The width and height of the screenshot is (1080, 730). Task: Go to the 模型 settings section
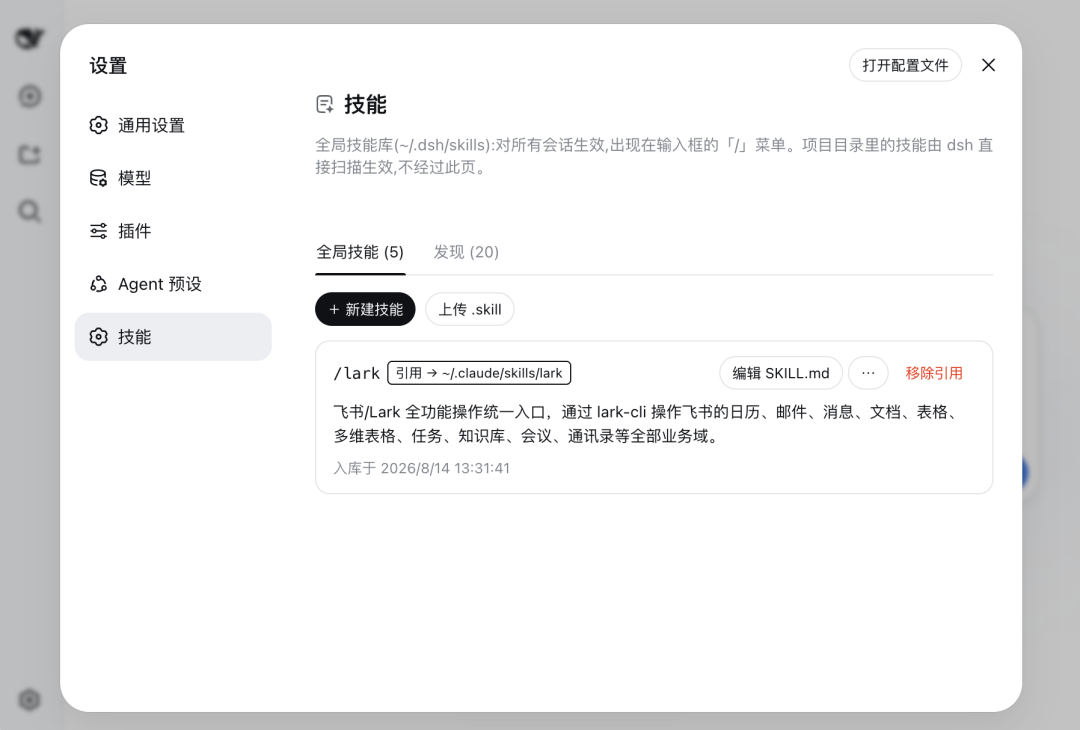point(173,178)
